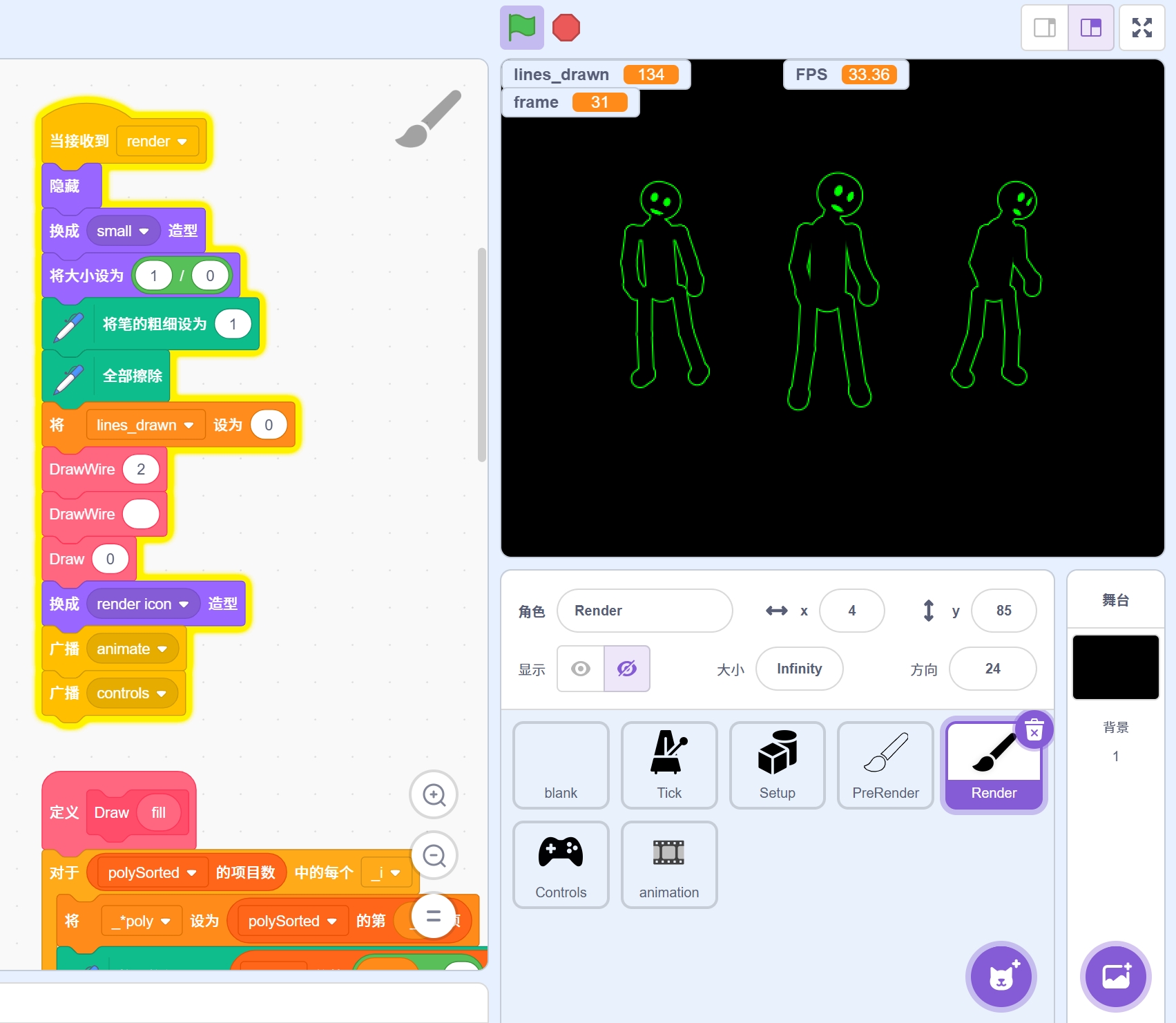1176x1023 pixels.
Task: Switch to large stage layout
Action: tap(1091, 28)
